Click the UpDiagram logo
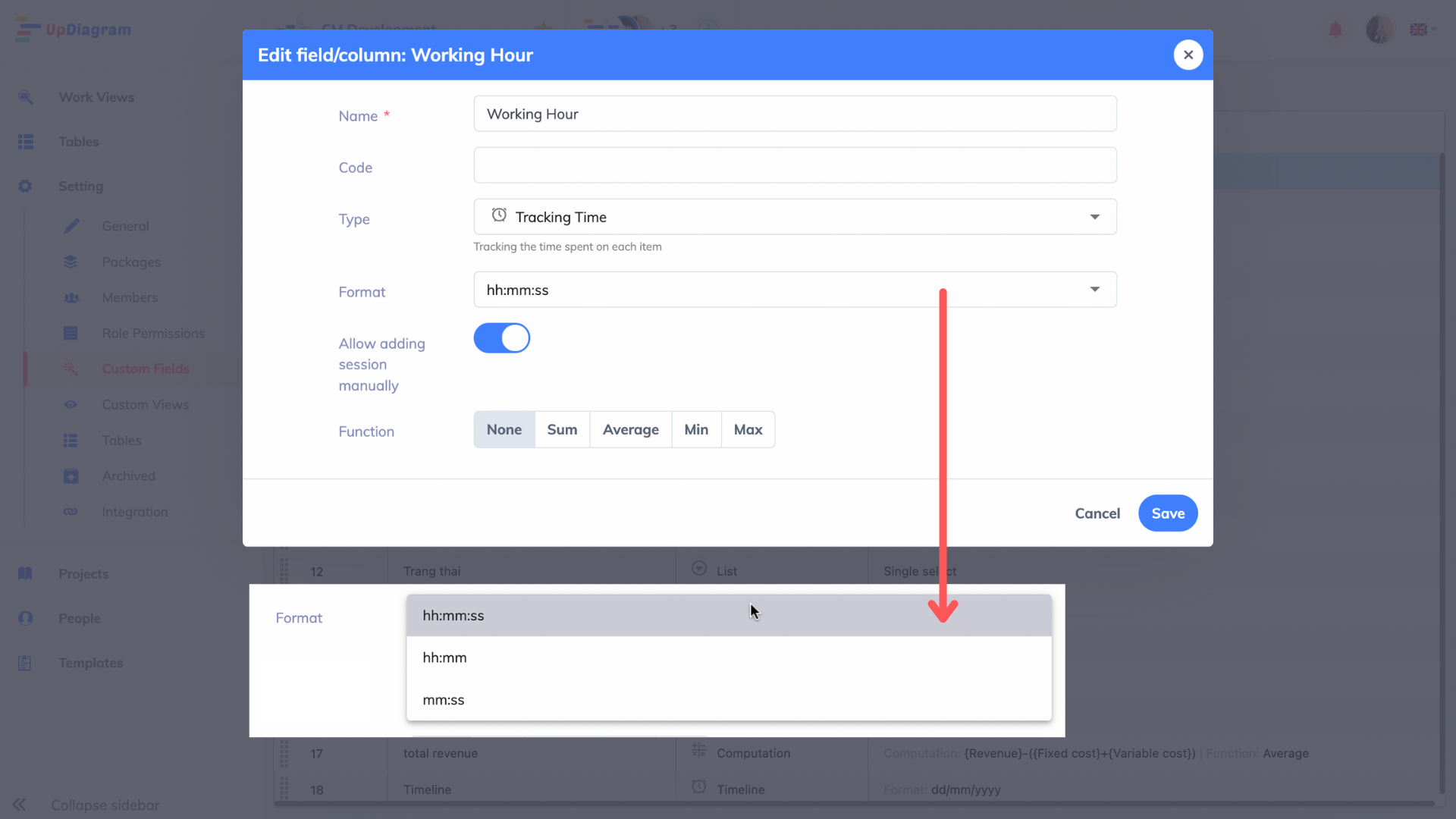Image resolution: width=1456 pixels, height=819 pixels. [x=74, y=30]
